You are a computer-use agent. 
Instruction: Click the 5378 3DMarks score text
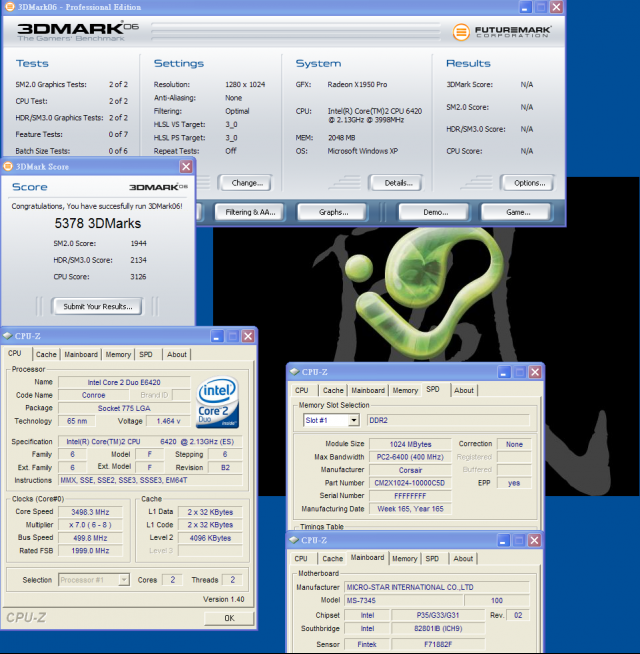coord(98,224)
